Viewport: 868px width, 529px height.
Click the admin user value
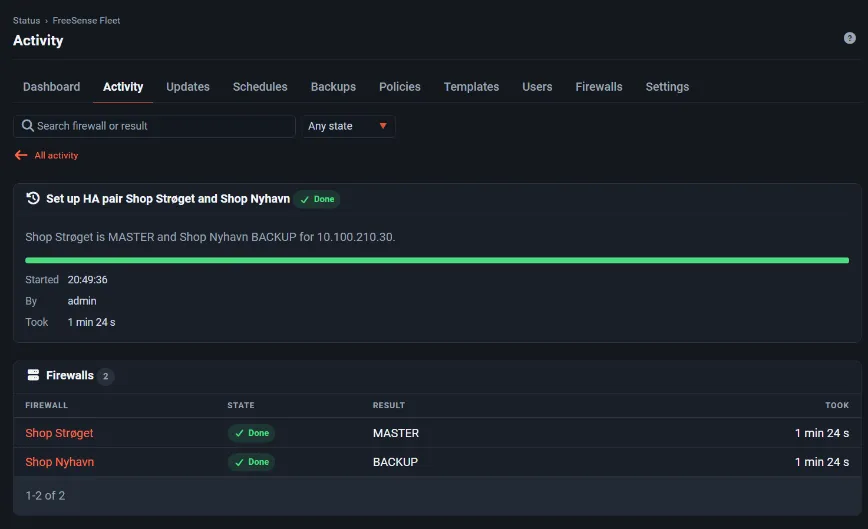(82, 301)
